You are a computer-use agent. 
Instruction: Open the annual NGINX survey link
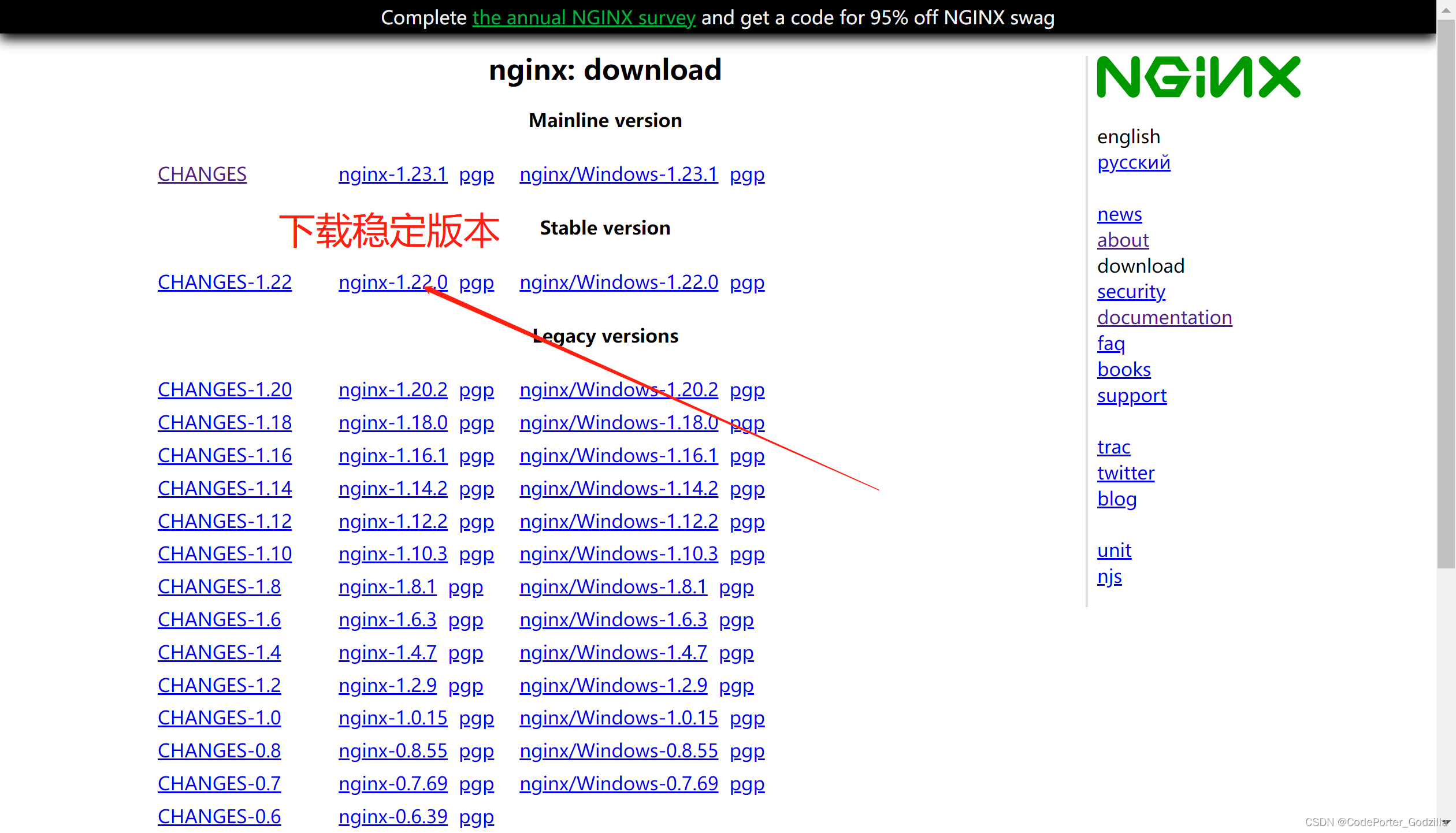pos(584,17)
